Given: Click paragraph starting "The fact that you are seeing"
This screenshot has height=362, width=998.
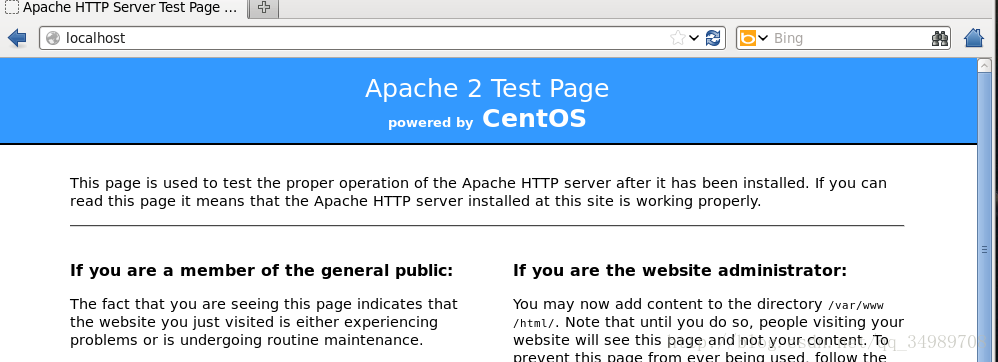Looking at the screenshot, I should click(264, 322).
